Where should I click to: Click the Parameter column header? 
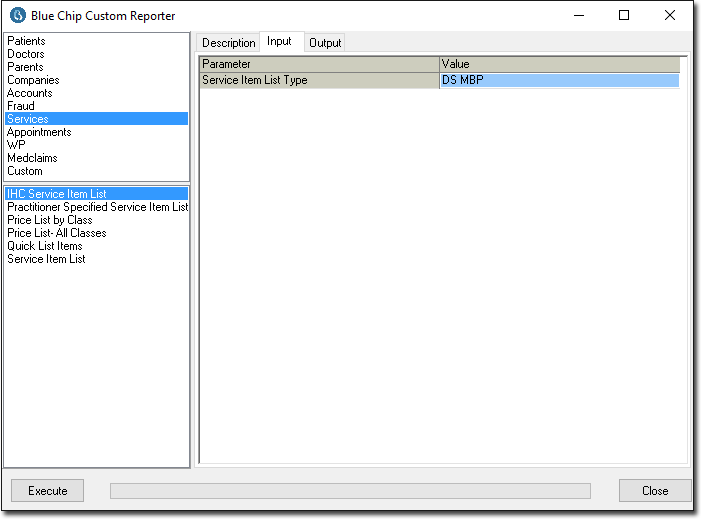click(319, 65)
